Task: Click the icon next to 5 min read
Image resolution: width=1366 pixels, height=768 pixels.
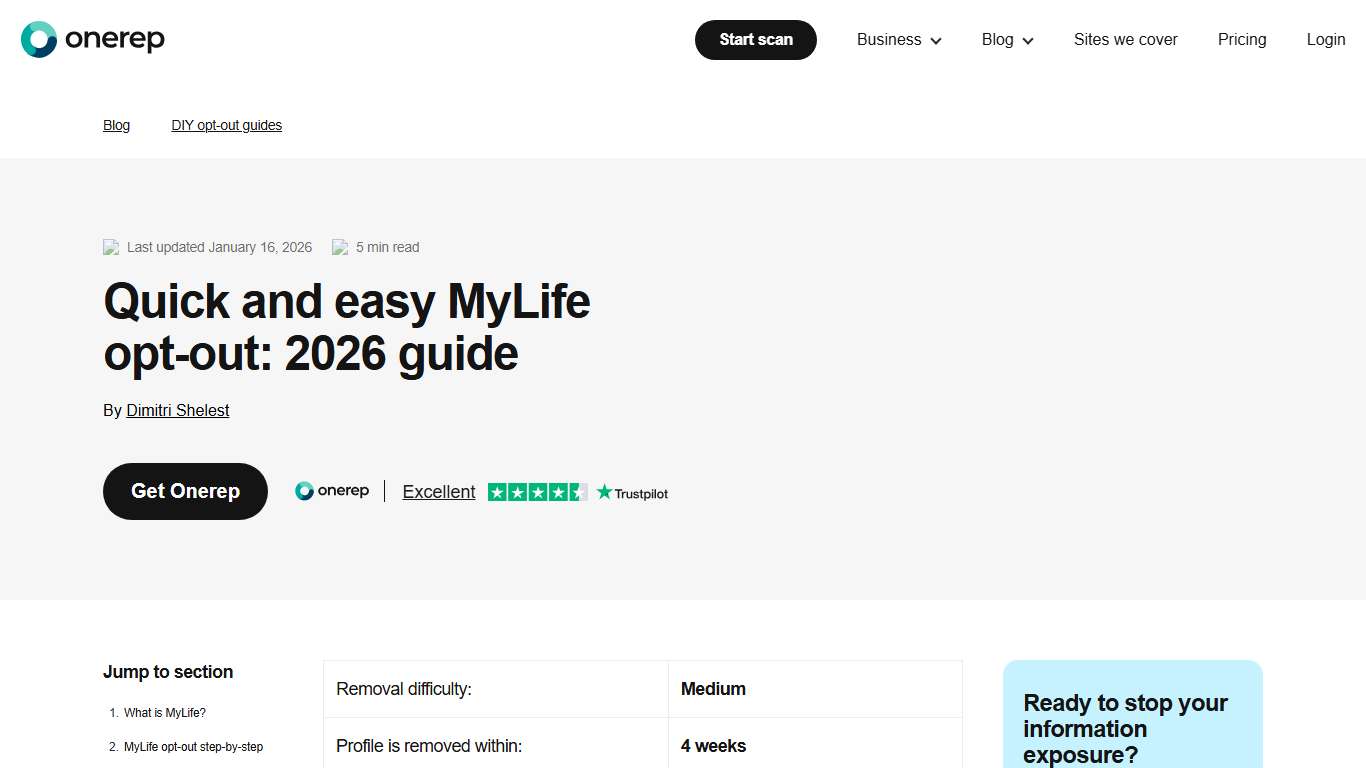Action: pyautogui.click(x=341, y=247)
